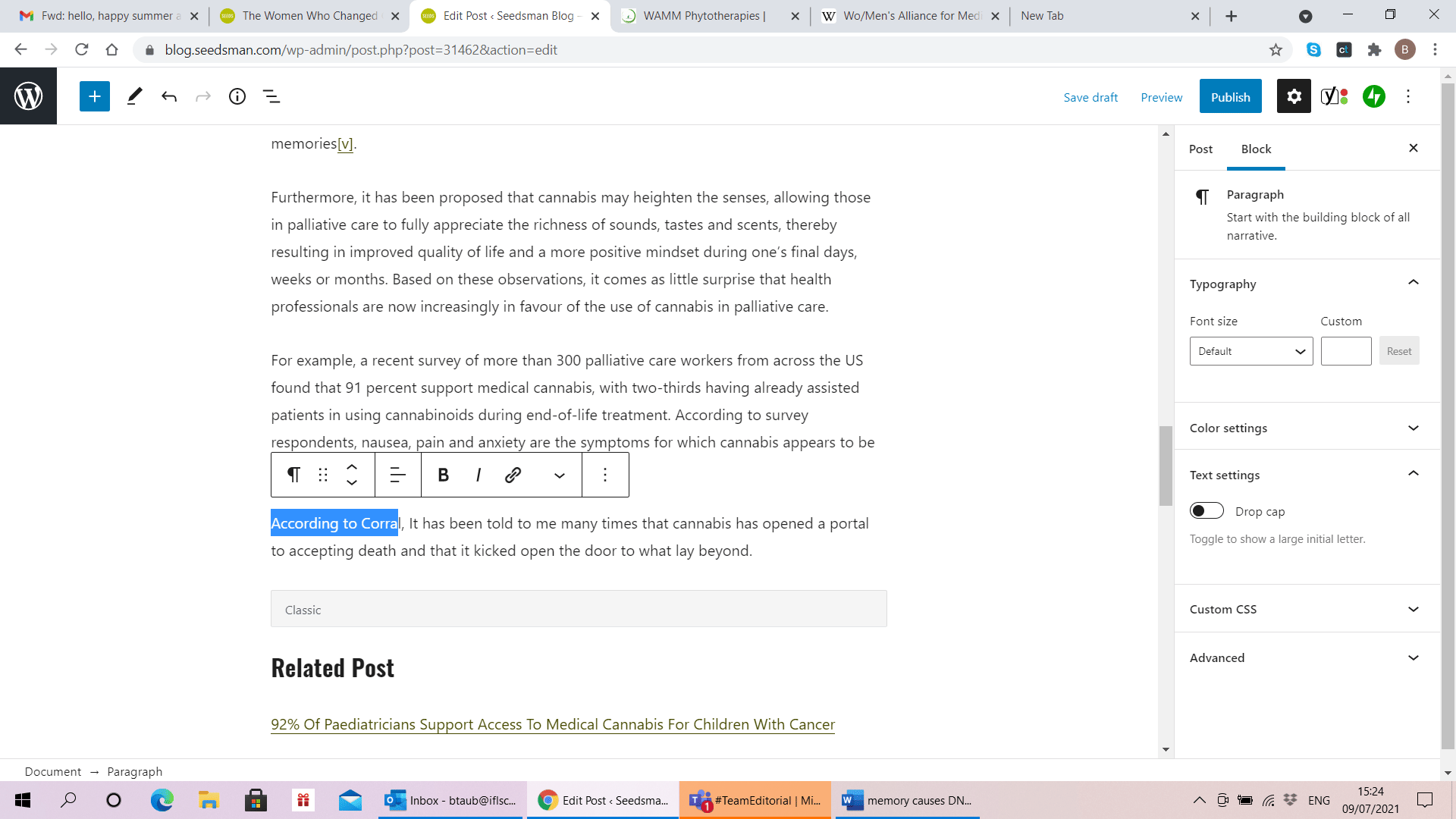Open the Jetpack lightning icon
The width and height of the screenshot is (1456, 819).
pos(1373,96)
